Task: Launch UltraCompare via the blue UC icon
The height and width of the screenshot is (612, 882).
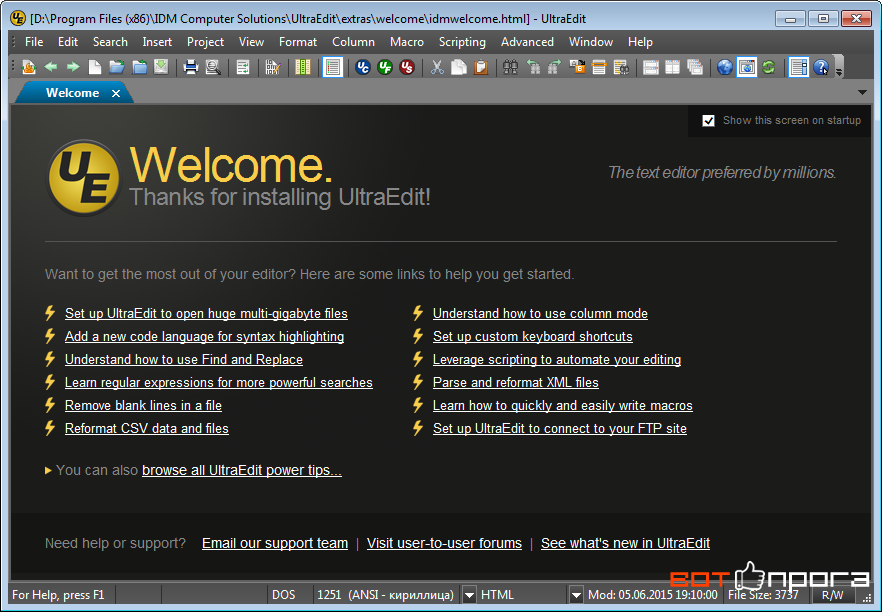Action: click(x=363, y=68)
